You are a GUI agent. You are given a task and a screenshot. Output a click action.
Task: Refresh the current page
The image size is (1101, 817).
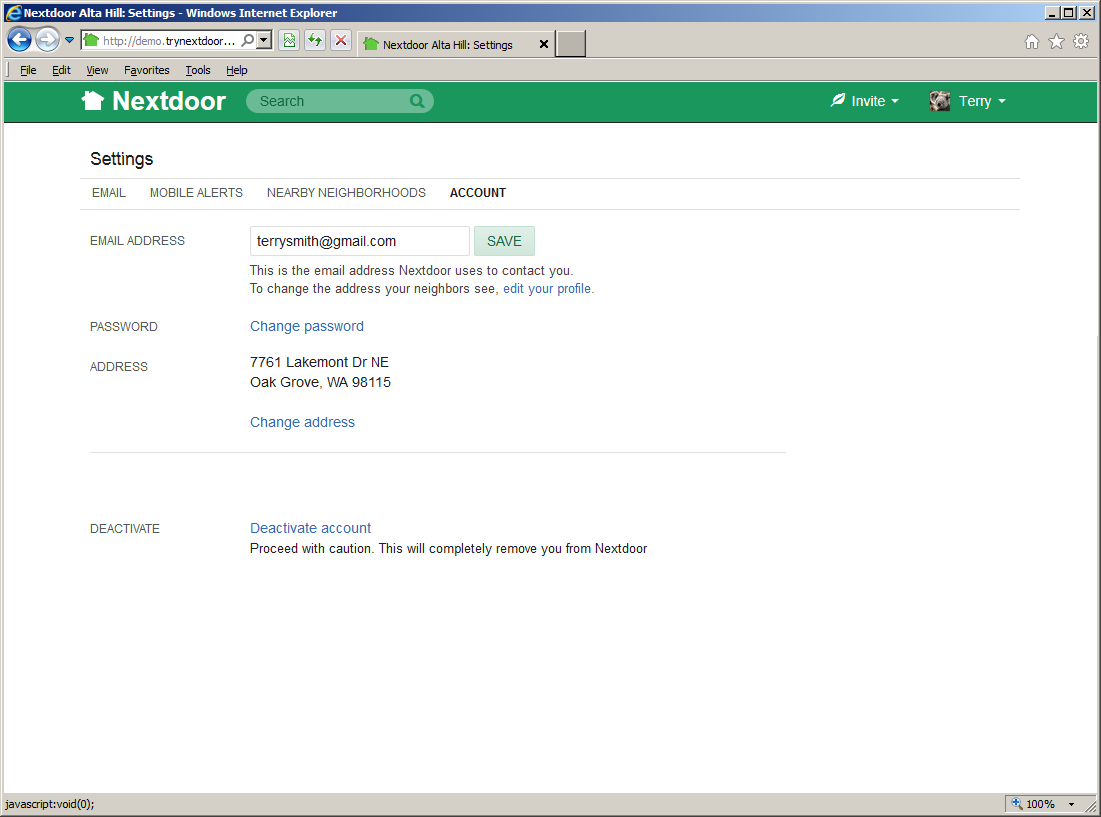(314, 40)
